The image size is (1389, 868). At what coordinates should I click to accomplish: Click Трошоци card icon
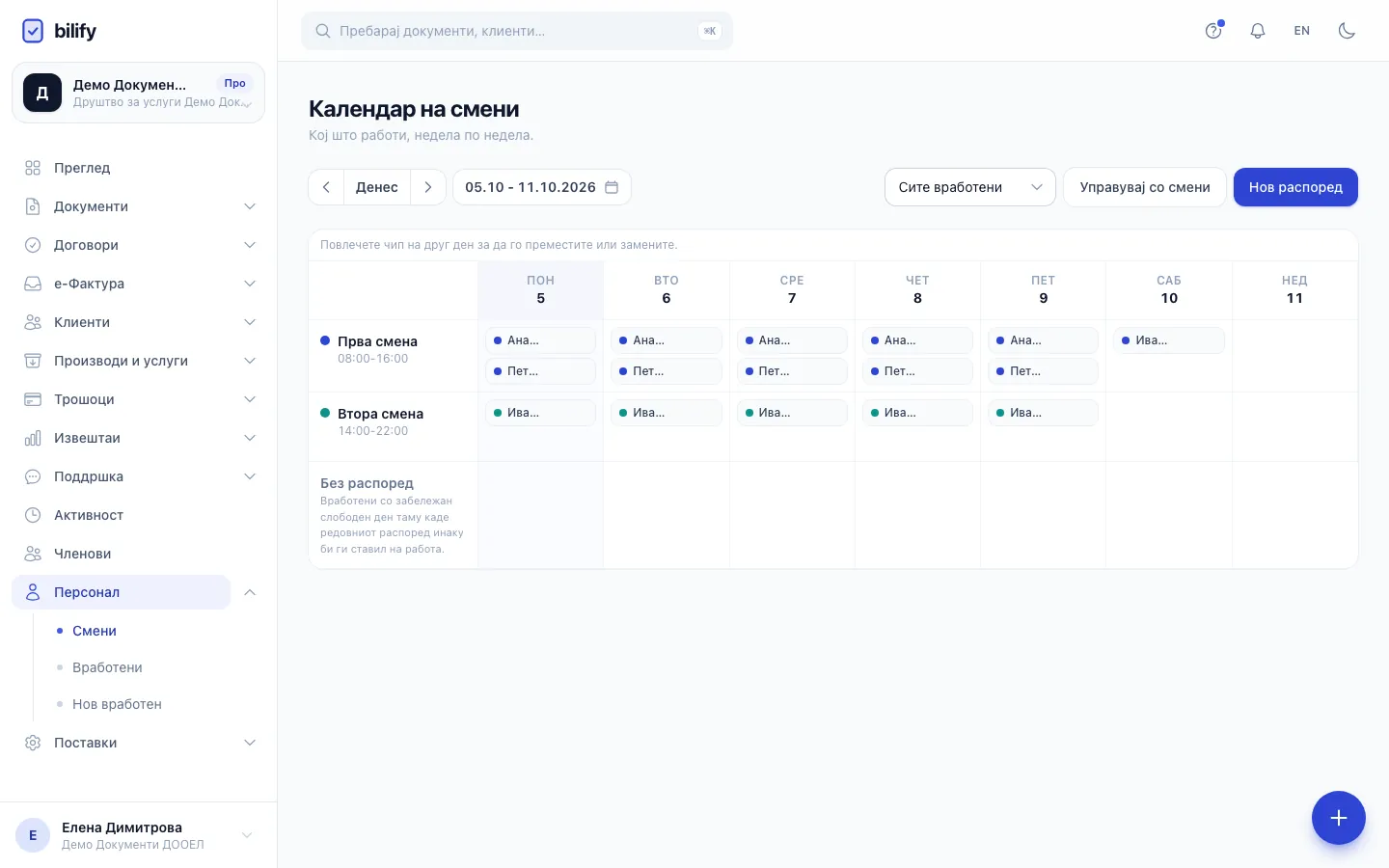33,399
